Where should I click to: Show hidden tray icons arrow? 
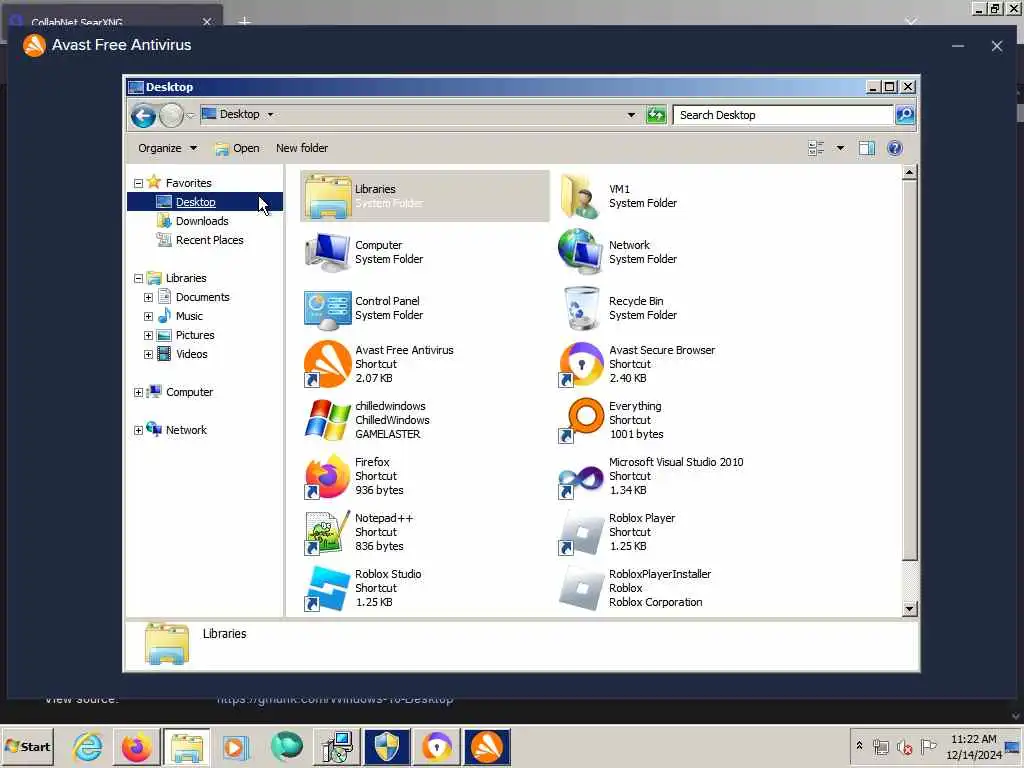point(859,746)
